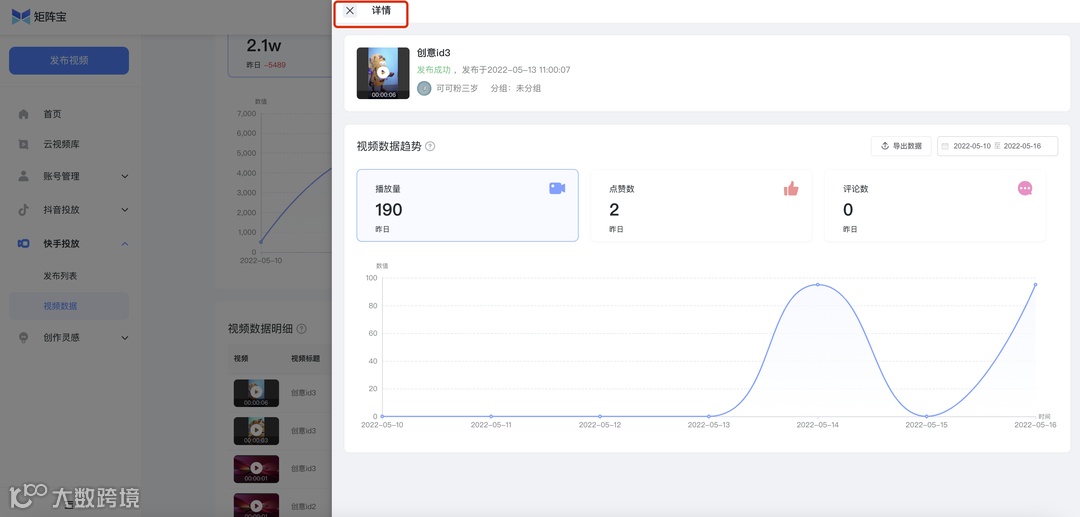Click 导出数据 export button

901,146
